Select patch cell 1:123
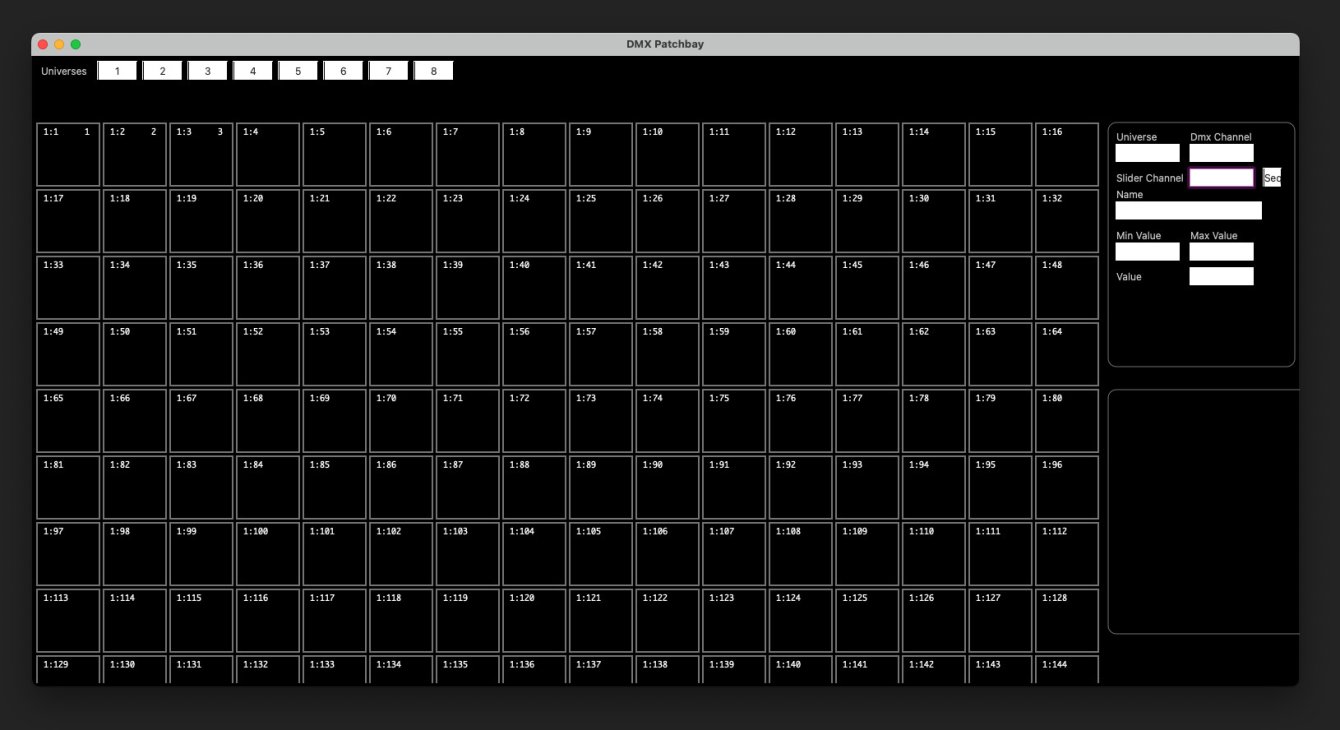1340x730 pixels. pyautogui.click(x=734, y=621)
